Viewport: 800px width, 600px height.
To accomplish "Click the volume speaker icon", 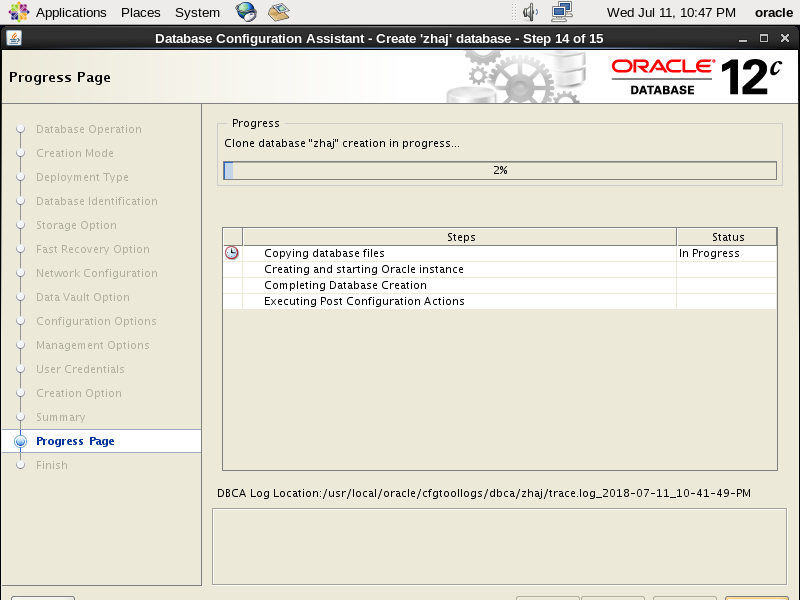I will [530, 12].
